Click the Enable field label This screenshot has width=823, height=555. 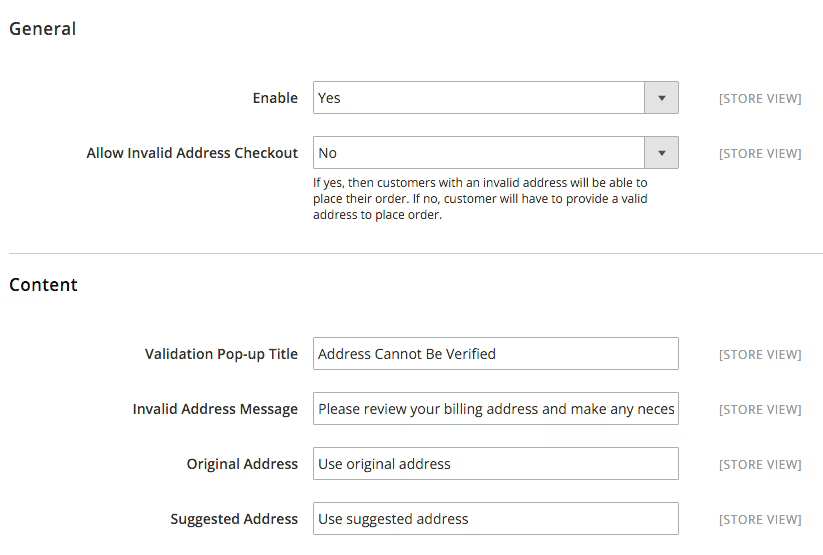(x=275, y=98)
